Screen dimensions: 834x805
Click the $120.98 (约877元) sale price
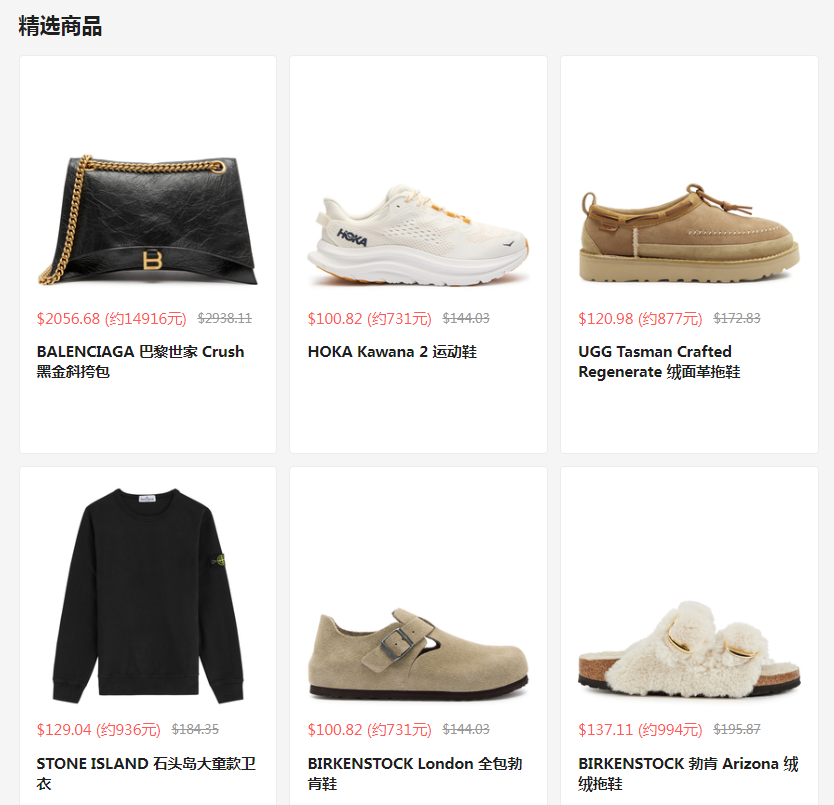640,319
